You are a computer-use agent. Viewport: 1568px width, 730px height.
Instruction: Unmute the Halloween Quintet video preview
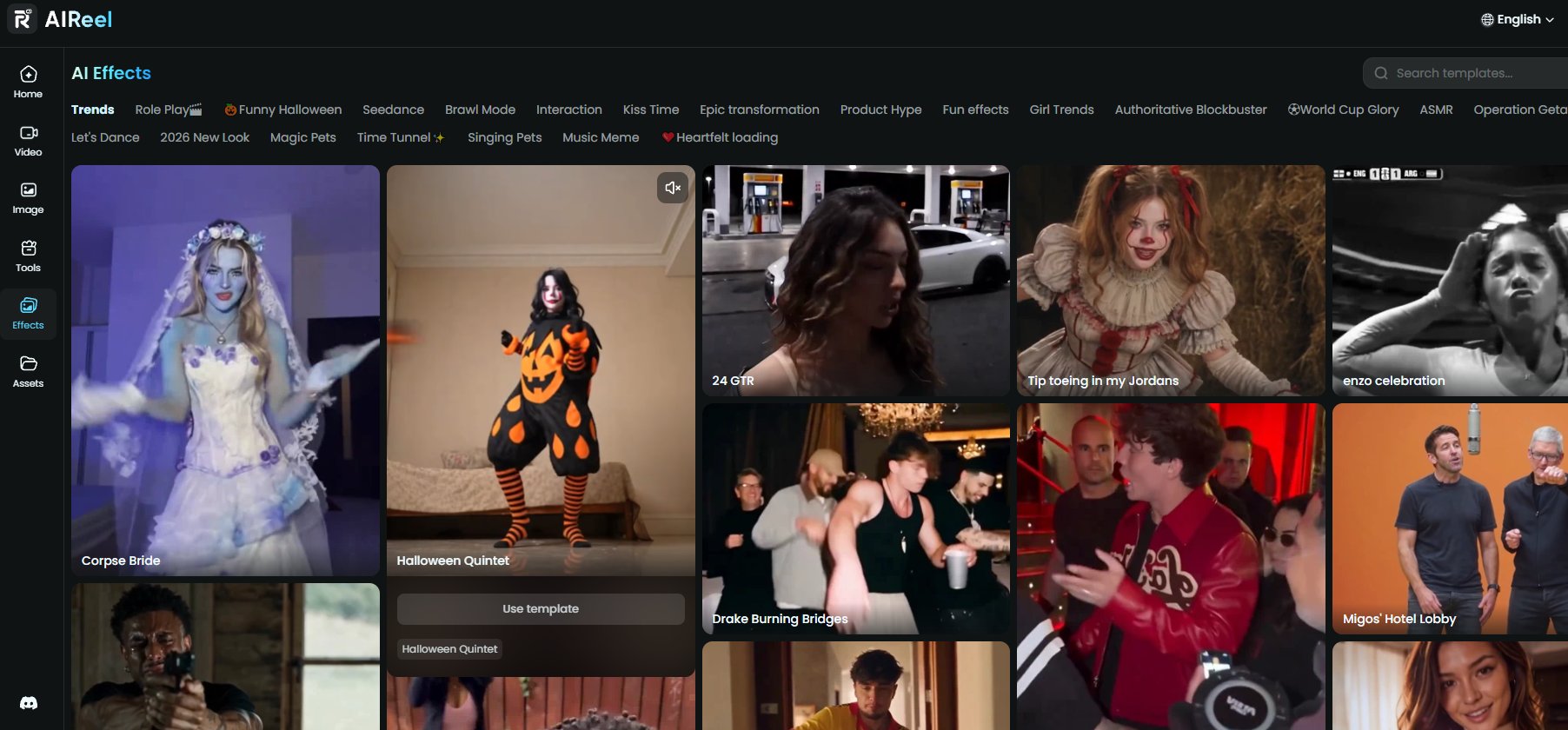[x=673, y=188]
